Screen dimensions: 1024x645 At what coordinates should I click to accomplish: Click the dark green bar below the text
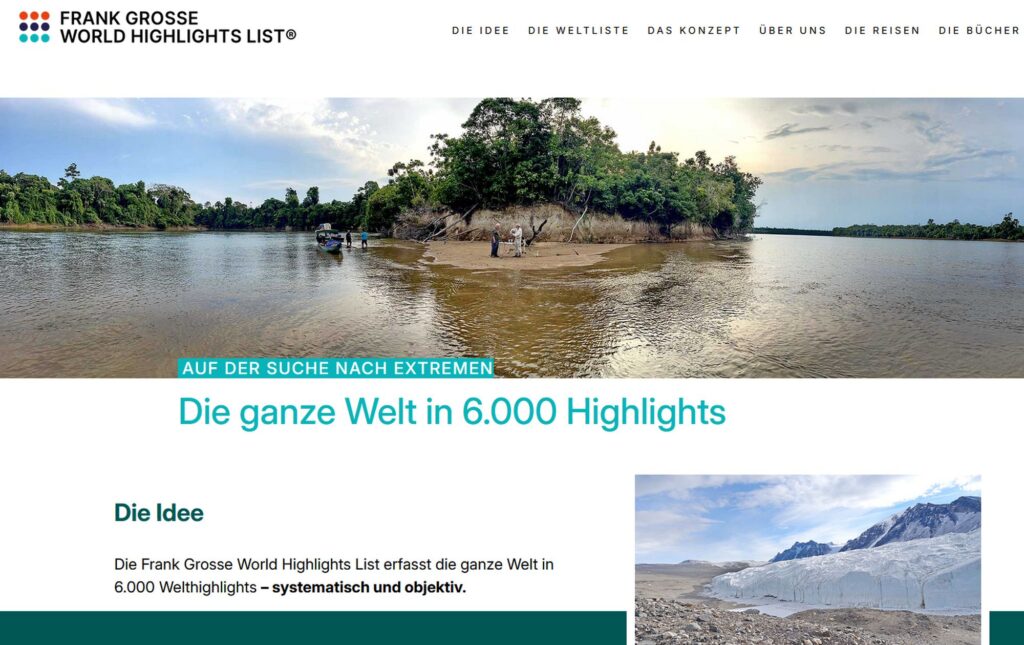313,628
